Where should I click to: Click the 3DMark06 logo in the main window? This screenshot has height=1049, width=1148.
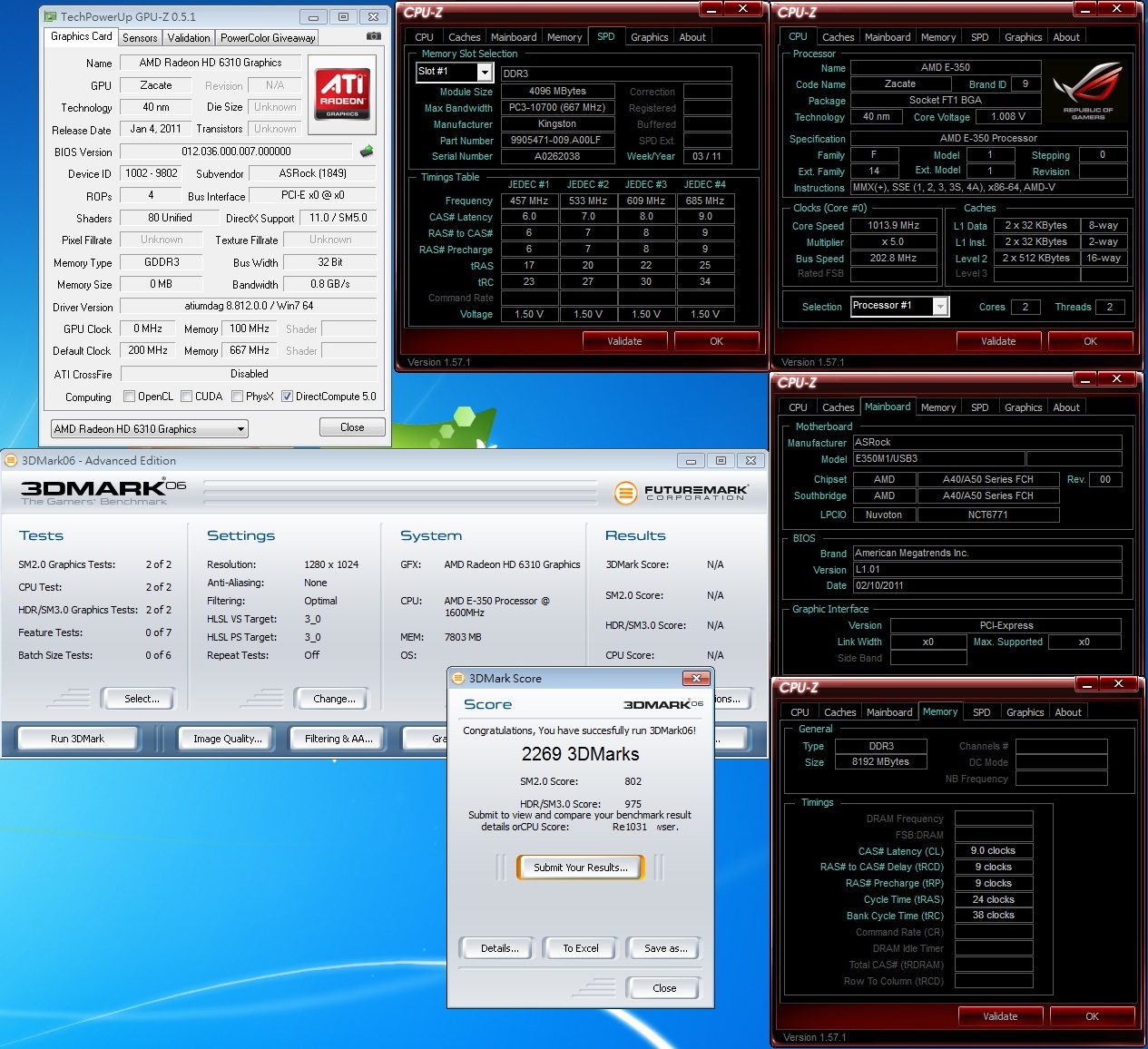(103, 492)
